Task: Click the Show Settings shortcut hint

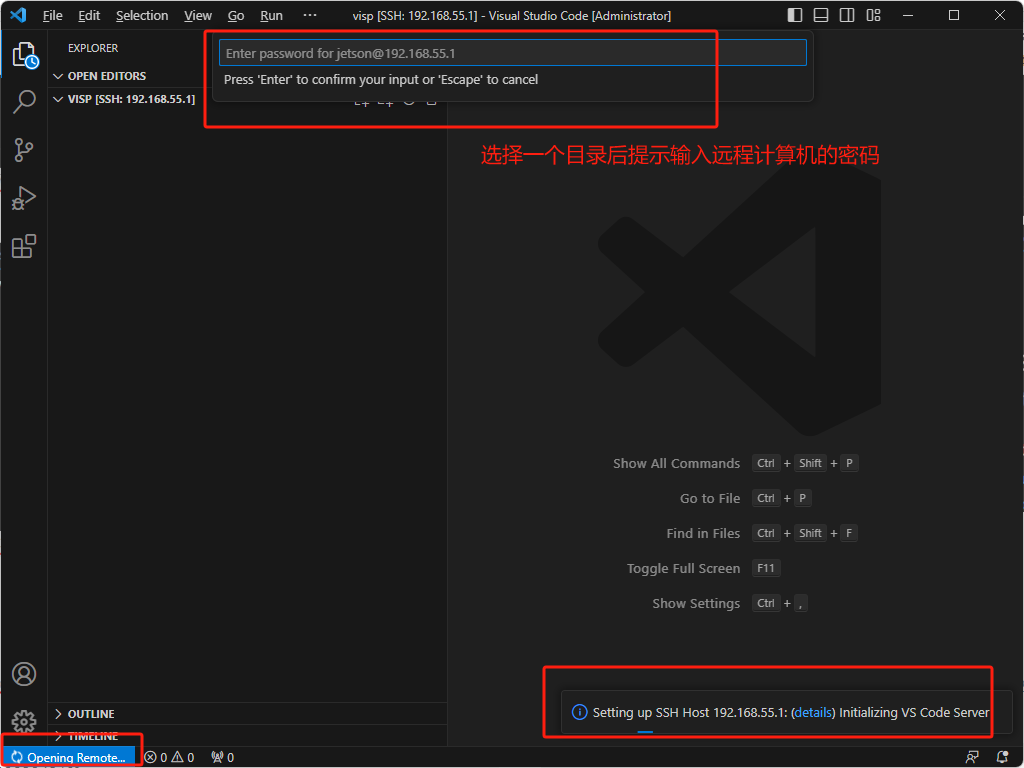Action: [730, 603]
